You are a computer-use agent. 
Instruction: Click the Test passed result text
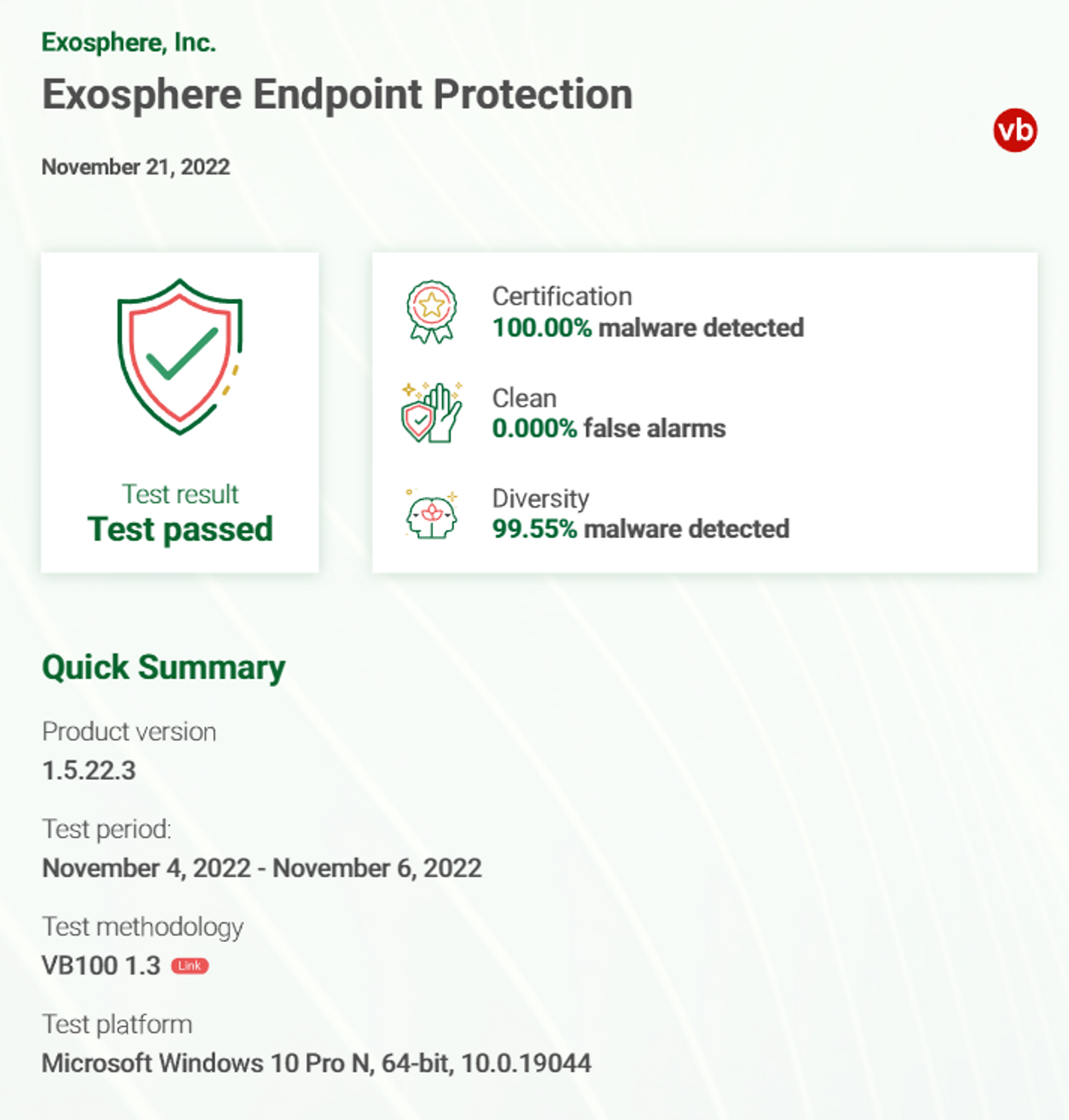click(180, 529)
